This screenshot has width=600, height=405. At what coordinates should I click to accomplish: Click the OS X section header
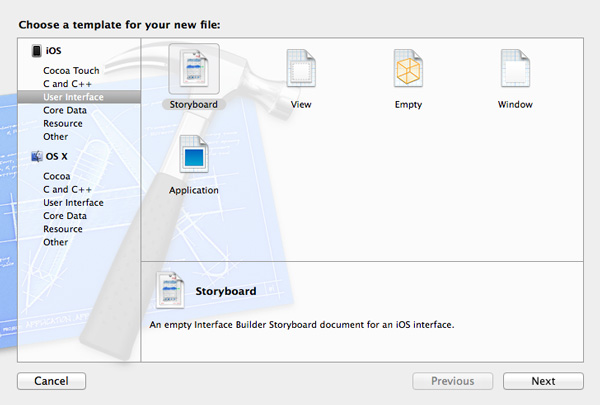click(56, 156)
